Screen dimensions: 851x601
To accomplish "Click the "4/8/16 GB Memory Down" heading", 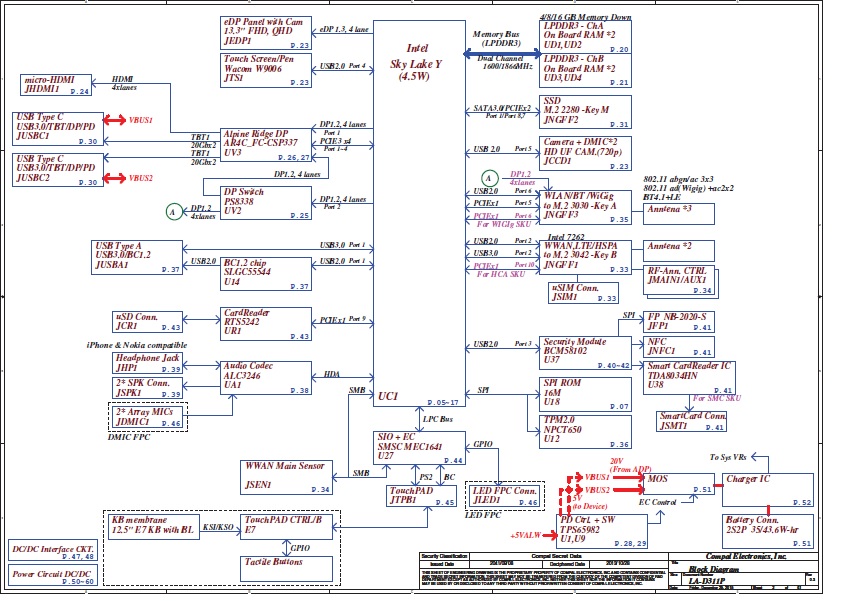I will coord(586,17).
